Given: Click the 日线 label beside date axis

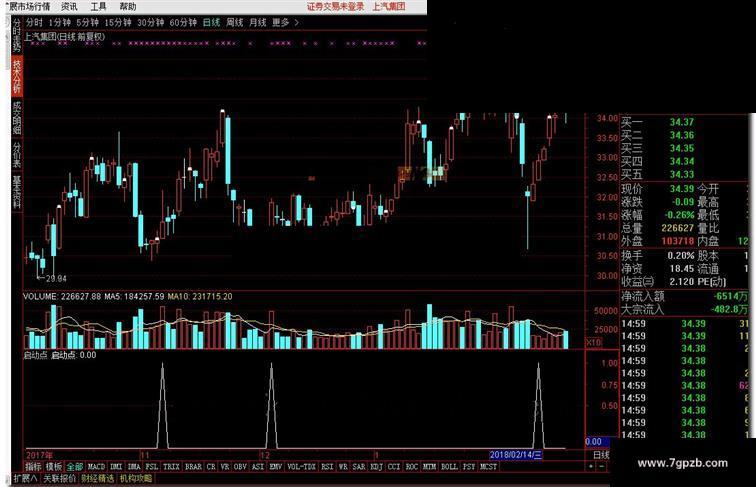Looking at the screenshot, I should click(601, 454).
